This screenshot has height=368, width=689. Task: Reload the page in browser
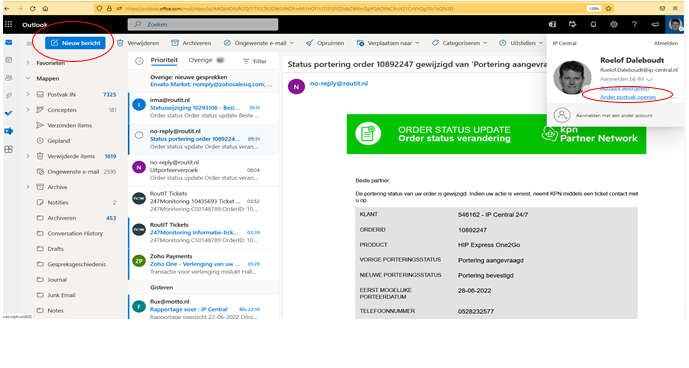pyautogui.click(x=33, y=8)
